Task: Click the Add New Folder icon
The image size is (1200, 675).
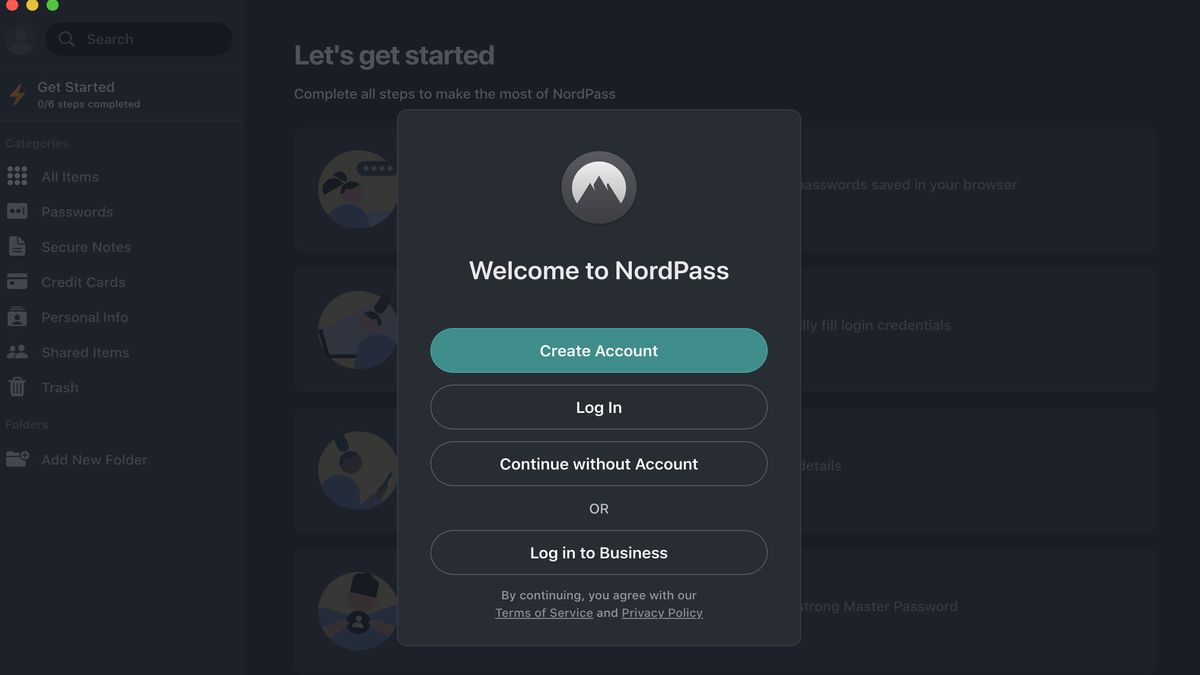Action: (x=18, y=459)
